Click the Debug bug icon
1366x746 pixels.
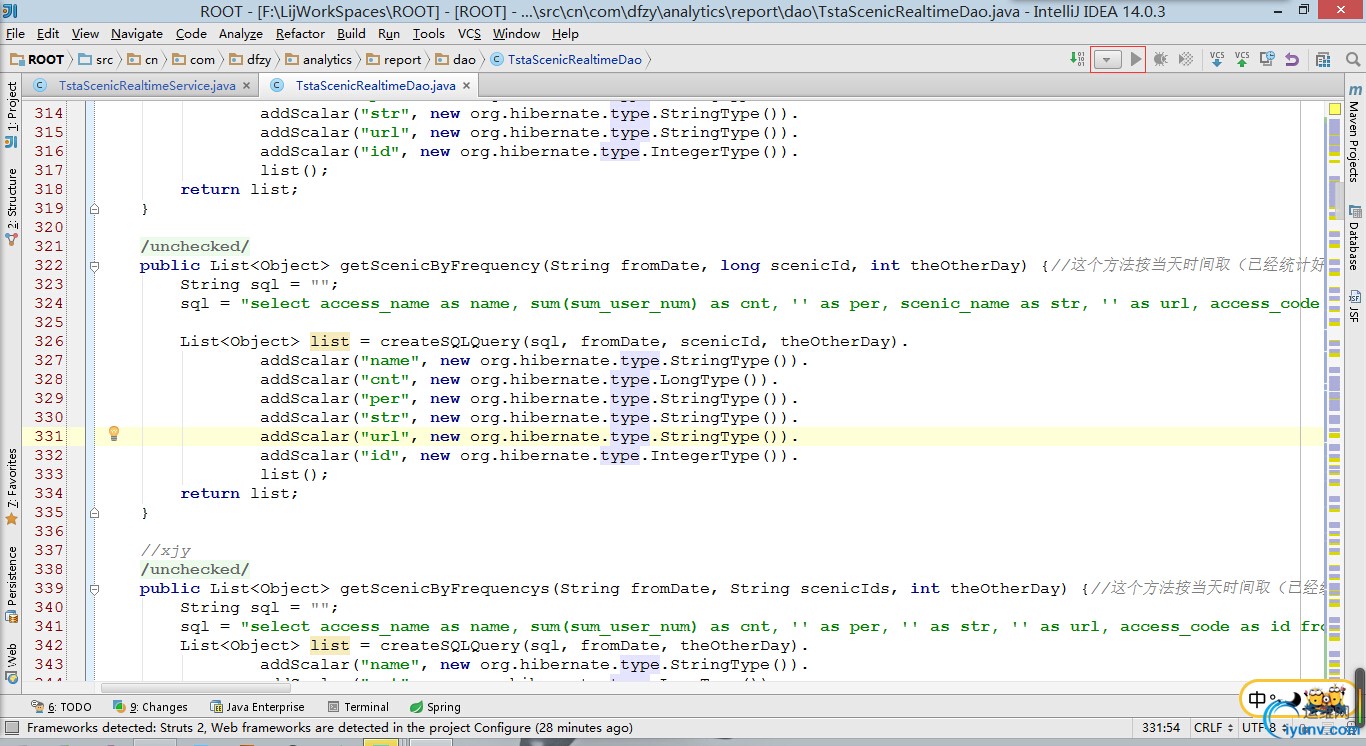[x=1160, y=60]
